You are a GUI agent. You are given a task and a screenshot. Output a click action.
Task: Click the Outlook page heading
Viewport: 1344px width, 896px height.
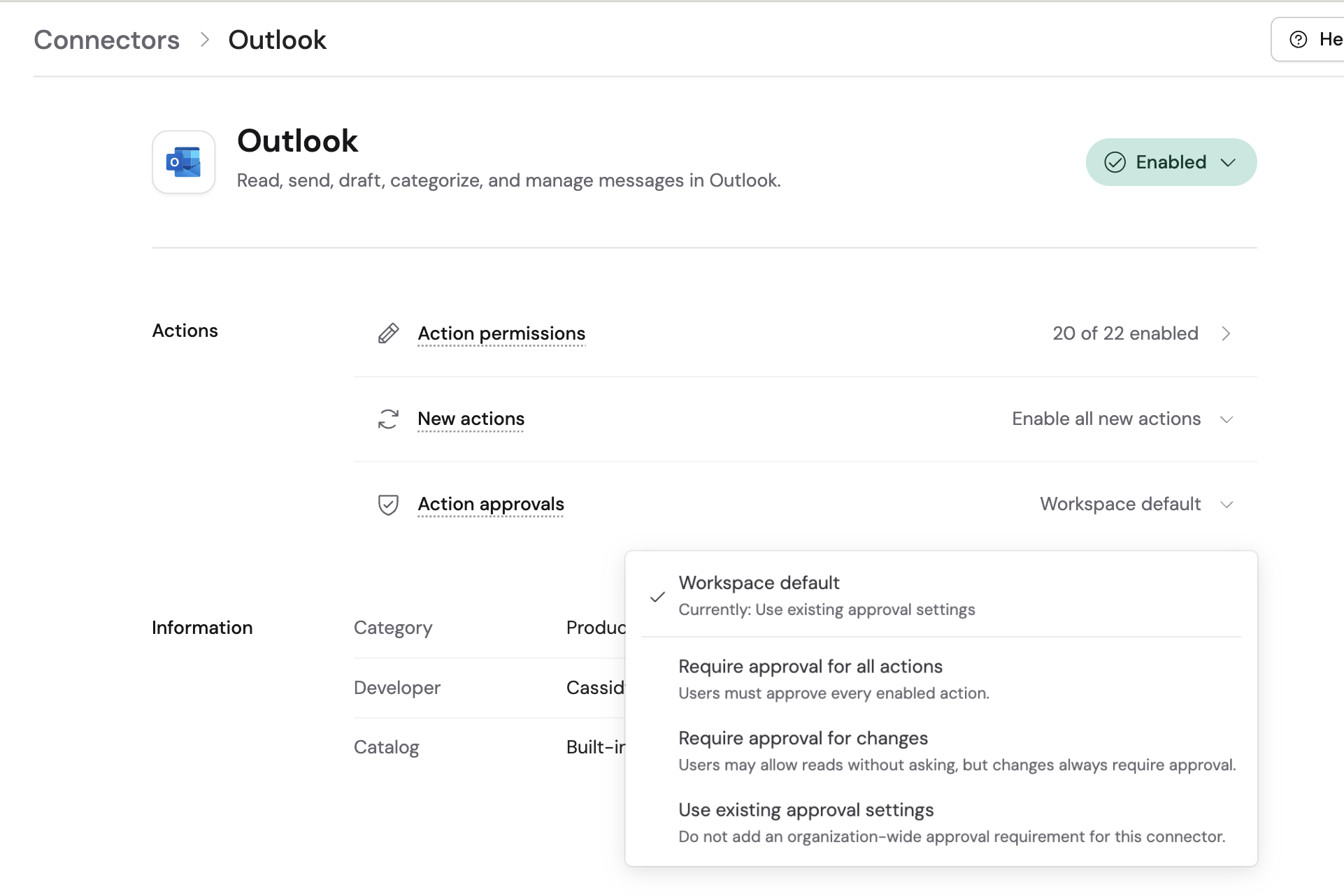(297, 140)
